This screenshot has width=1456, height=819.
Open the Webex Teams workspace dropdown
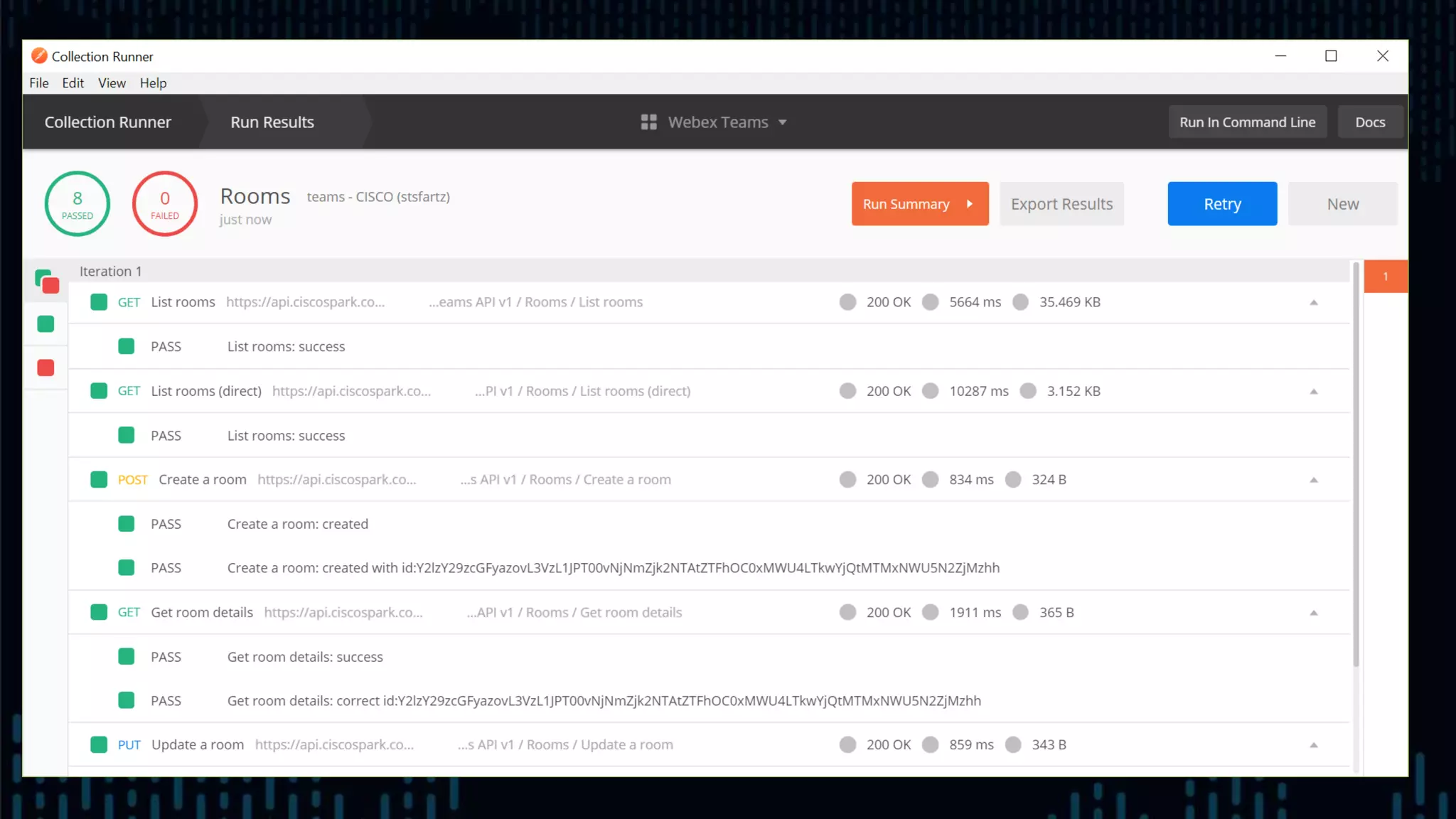tap(782, 122)
